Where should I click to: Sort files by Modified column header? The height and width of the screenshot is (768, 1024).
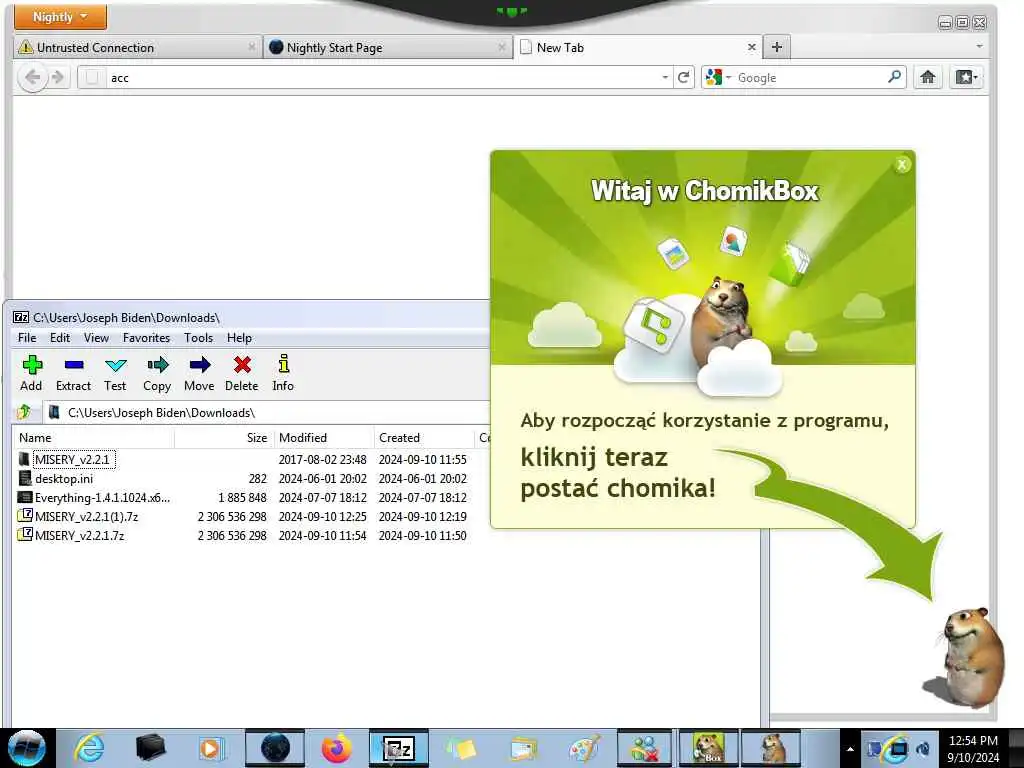323,438
